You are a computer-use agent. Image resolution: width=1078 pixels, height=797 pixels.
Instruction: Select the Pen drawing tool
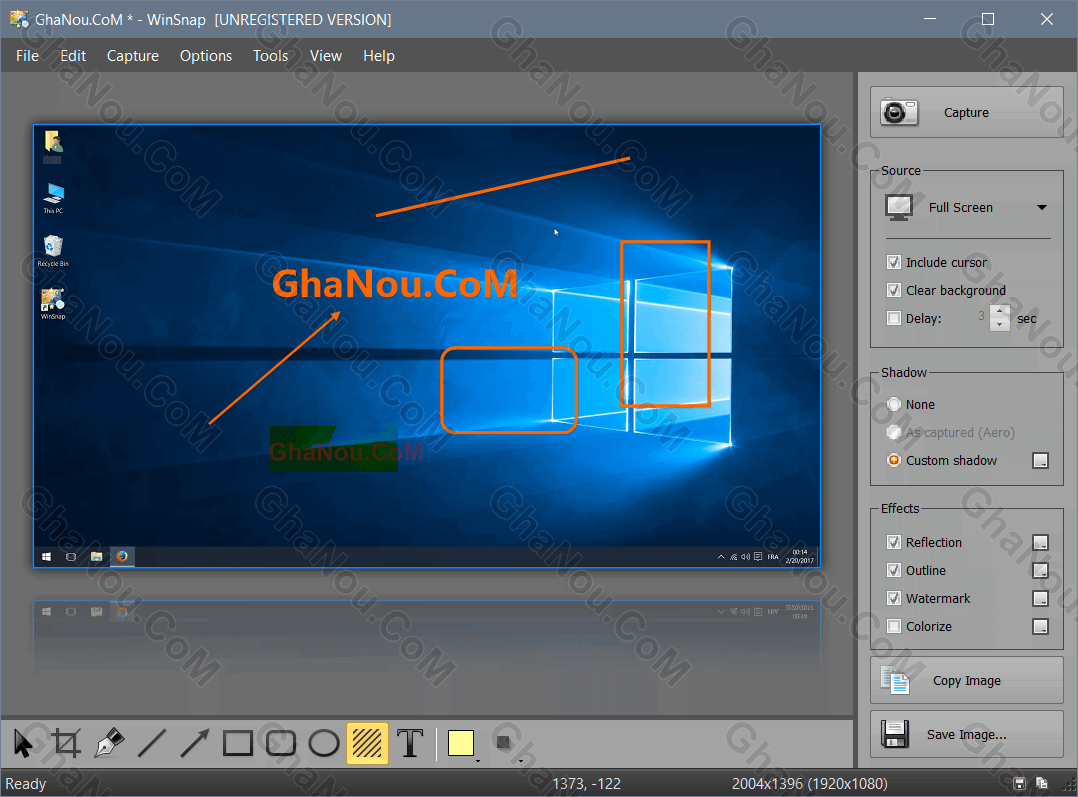[x=109, y=743]
